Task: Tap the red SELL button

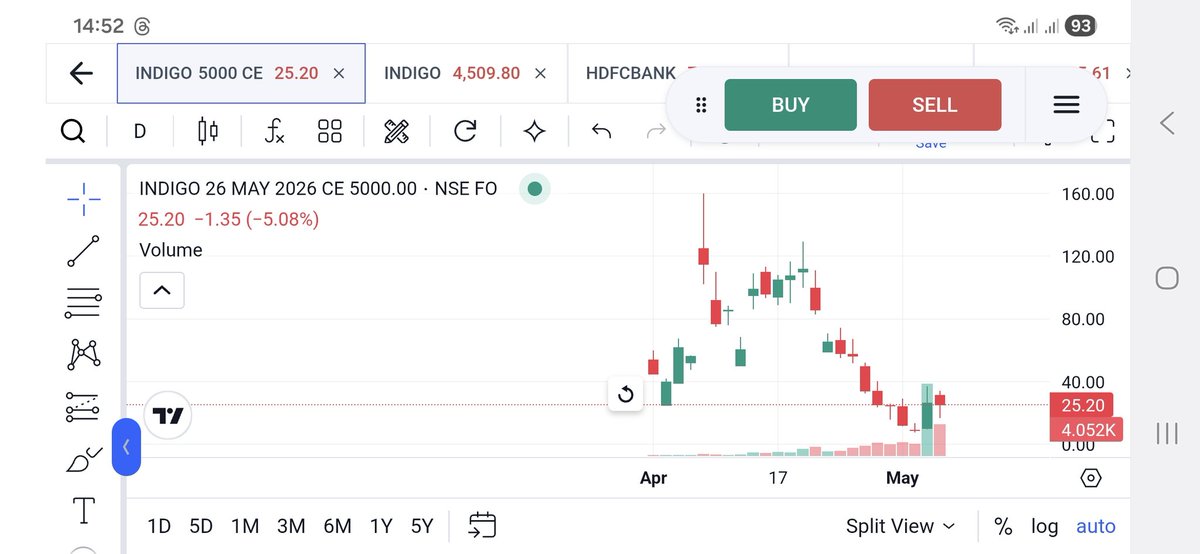Action: point(935,105)
